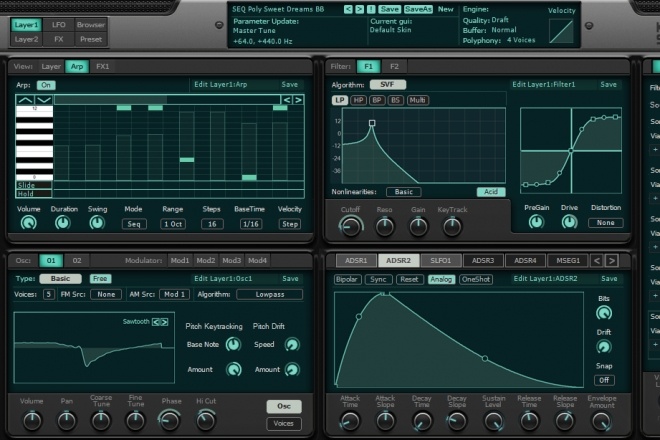Screen dimensions: 660x440
Task: Click the Base Note knob
Action: point(233,344)
